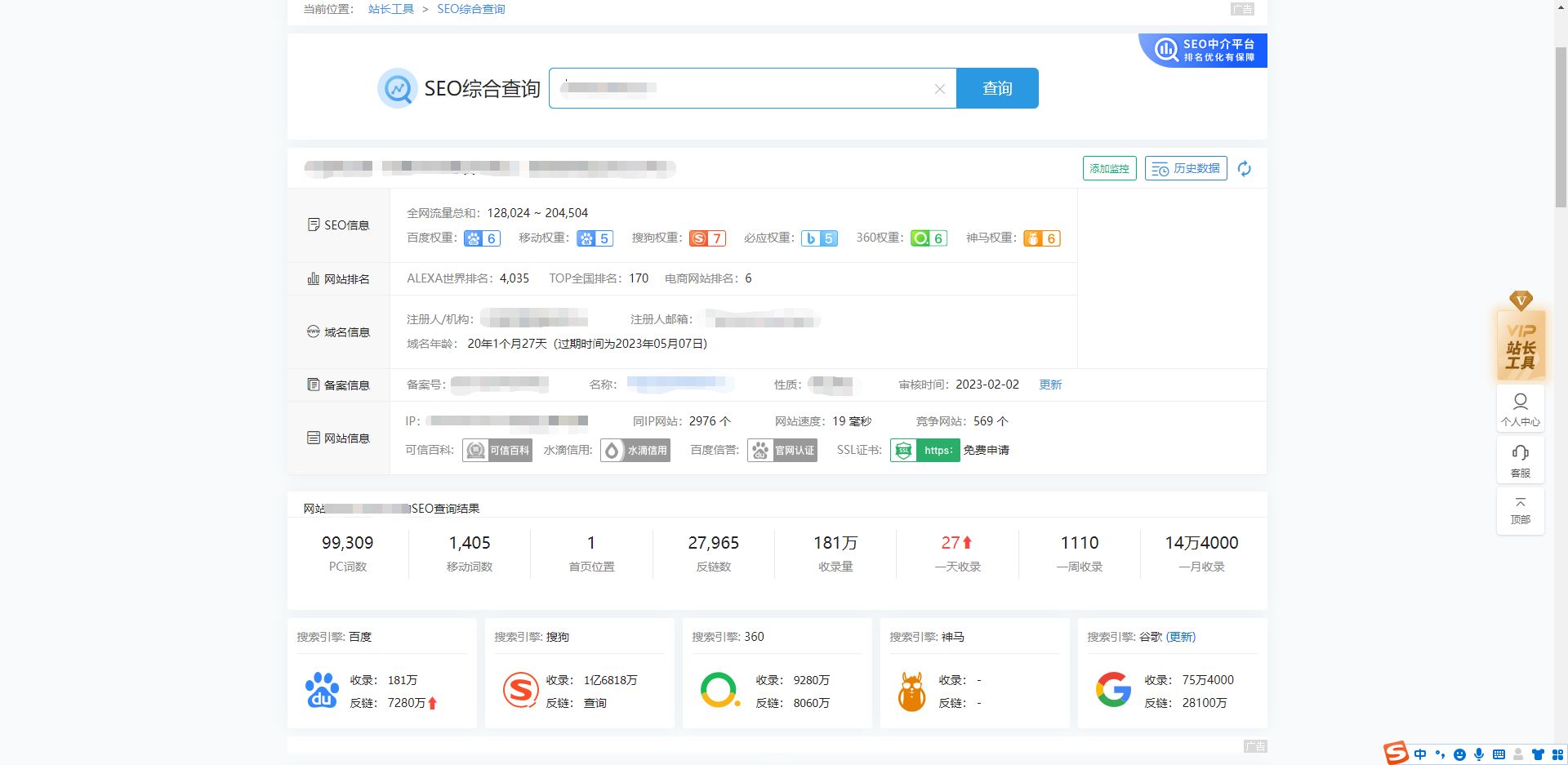The image size is (1568, 765).
Task: Click 一周收录 value 1110
Action: (x=1080, y=543)
